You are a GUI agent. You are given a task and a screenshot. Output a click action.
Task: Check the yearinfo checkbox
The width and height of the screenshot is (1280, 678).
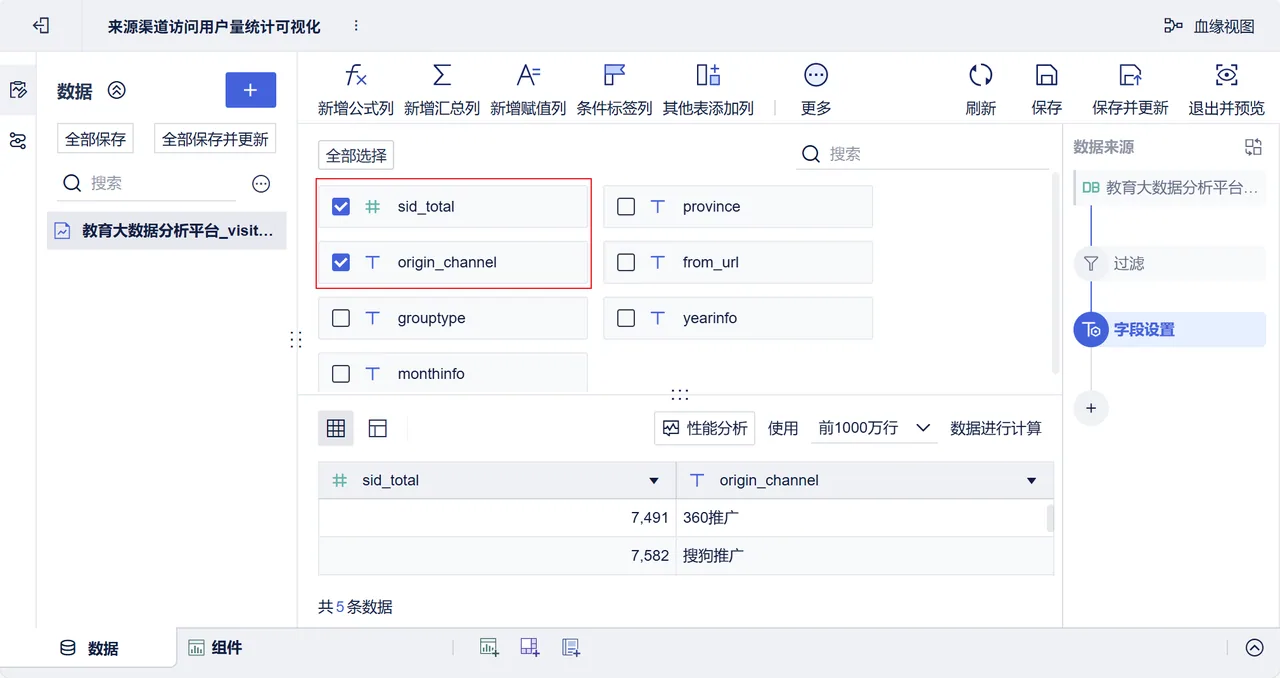point(626,318)
